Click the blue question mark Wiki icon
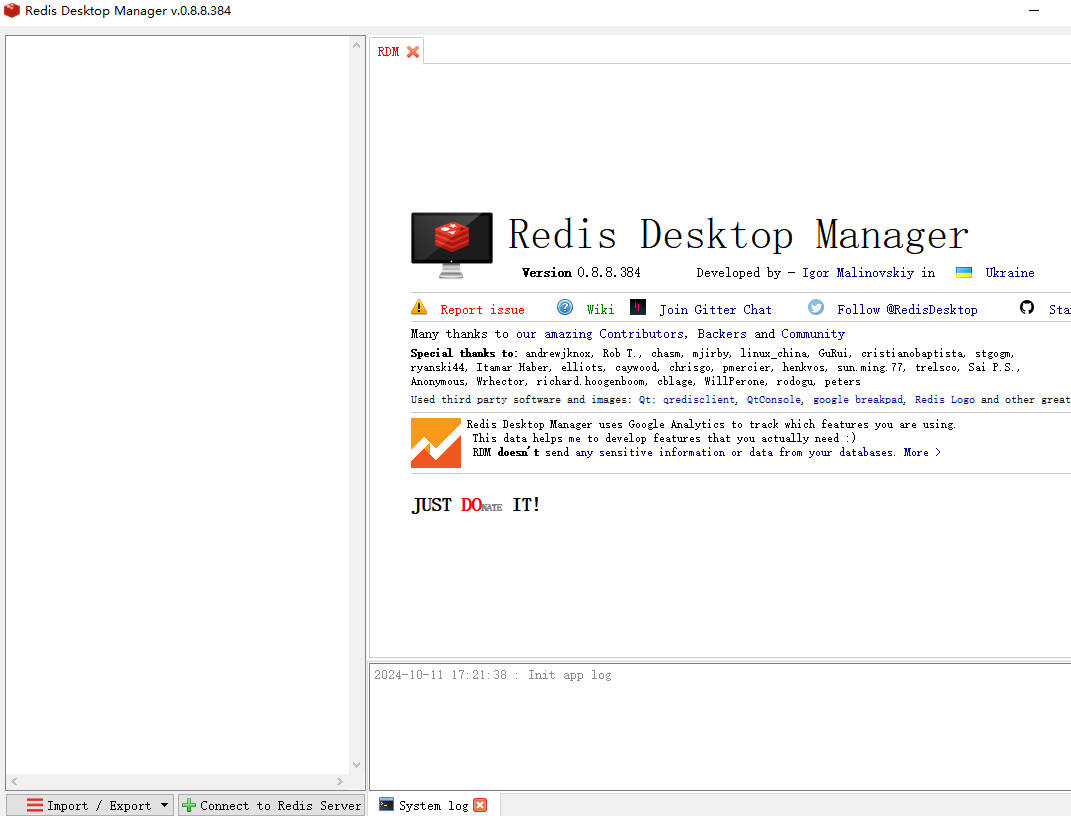This screenshot has height=816, width=1071. pyautogui.click(x=565, y=307)
